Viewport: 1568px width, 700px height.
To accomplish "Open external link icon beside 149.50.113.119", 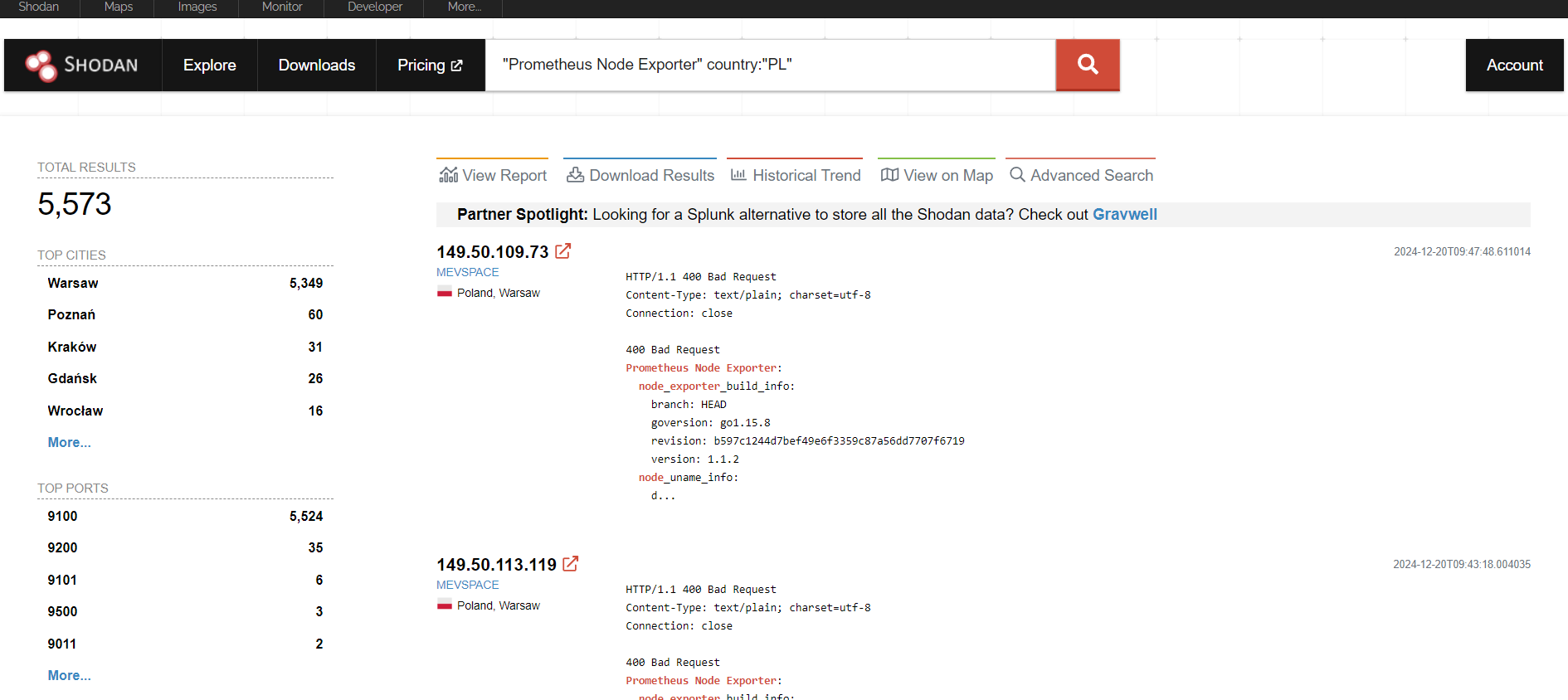I will point(571,564).
